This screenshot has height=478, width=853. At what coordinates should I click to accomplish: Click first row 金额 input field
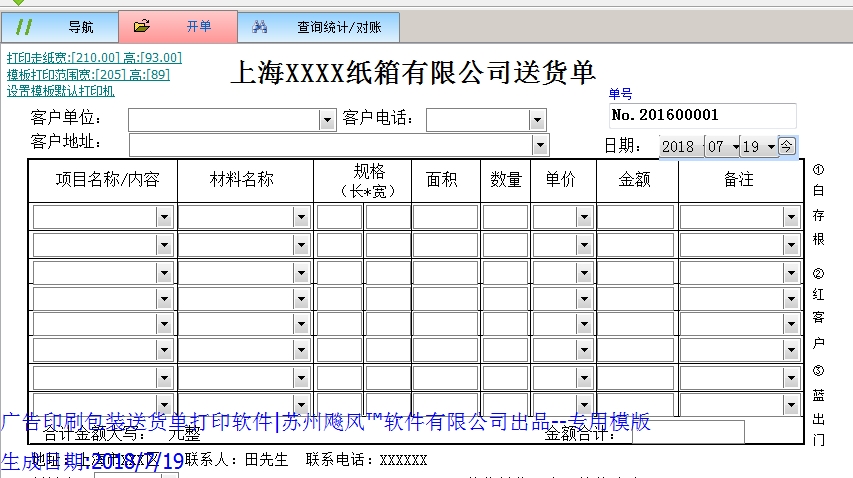[x=636, y=217]
